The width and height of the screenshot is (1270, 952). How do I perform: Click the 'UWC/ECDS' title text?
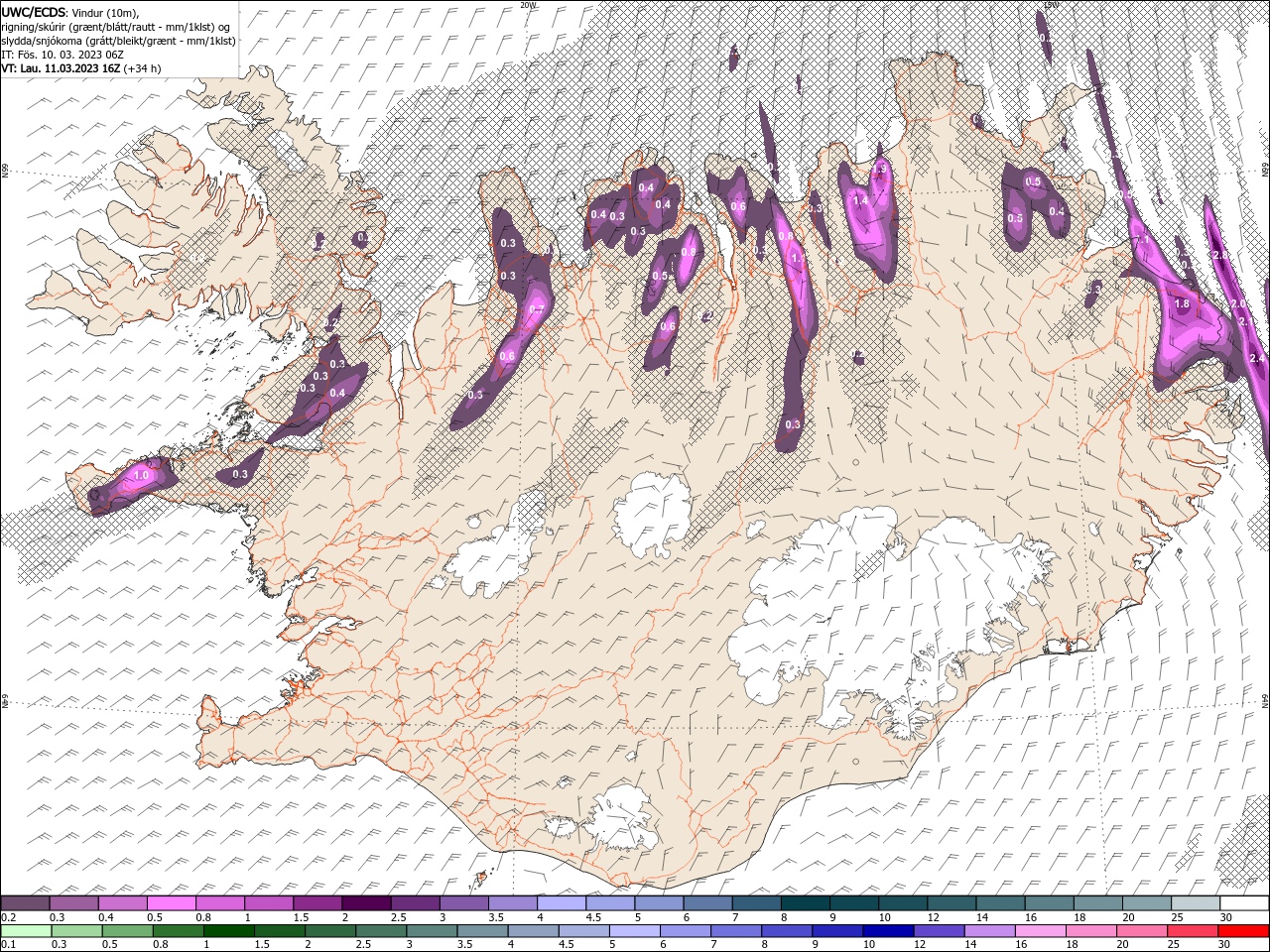click(34, 11)
